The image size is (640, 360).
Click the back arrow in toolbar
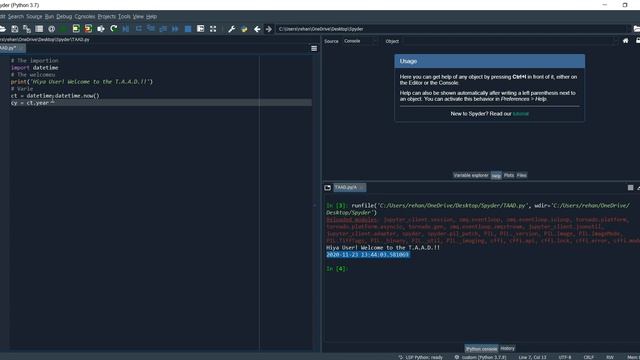click(x=257, y=29)
